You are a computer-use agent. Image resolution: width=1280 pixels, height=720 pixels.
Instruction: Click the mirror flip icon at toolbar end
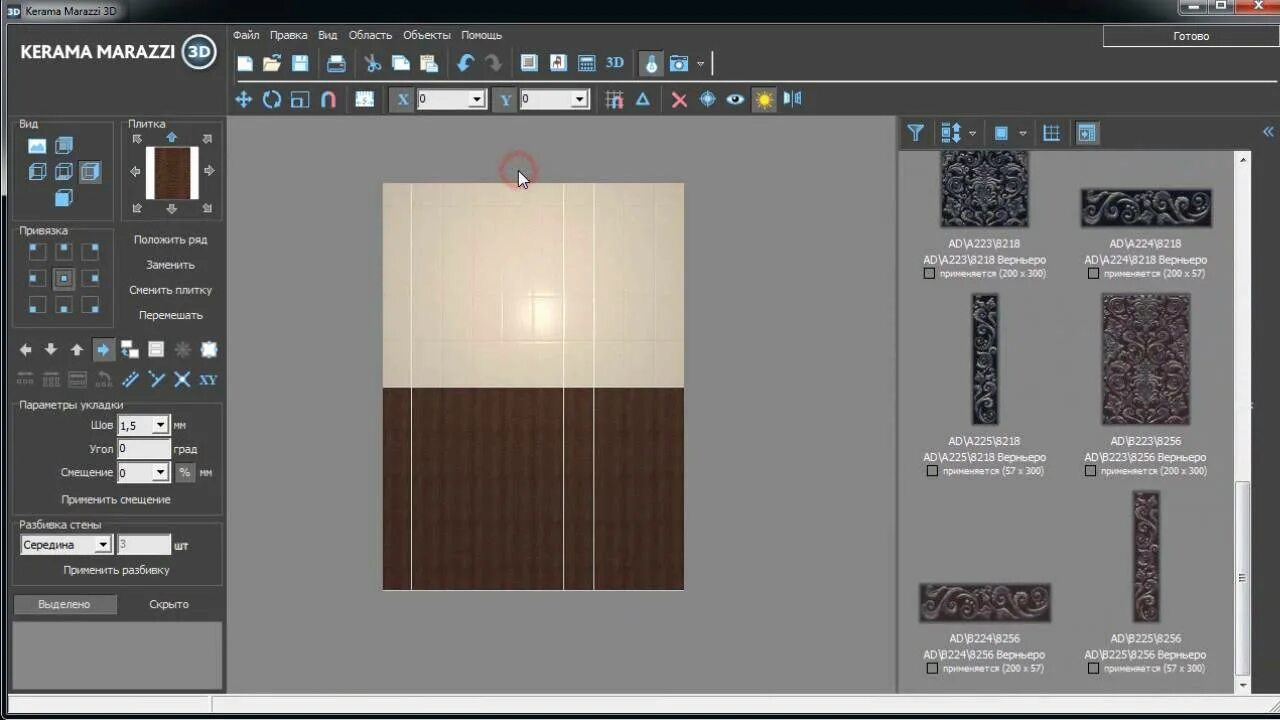tap(793, 99)
